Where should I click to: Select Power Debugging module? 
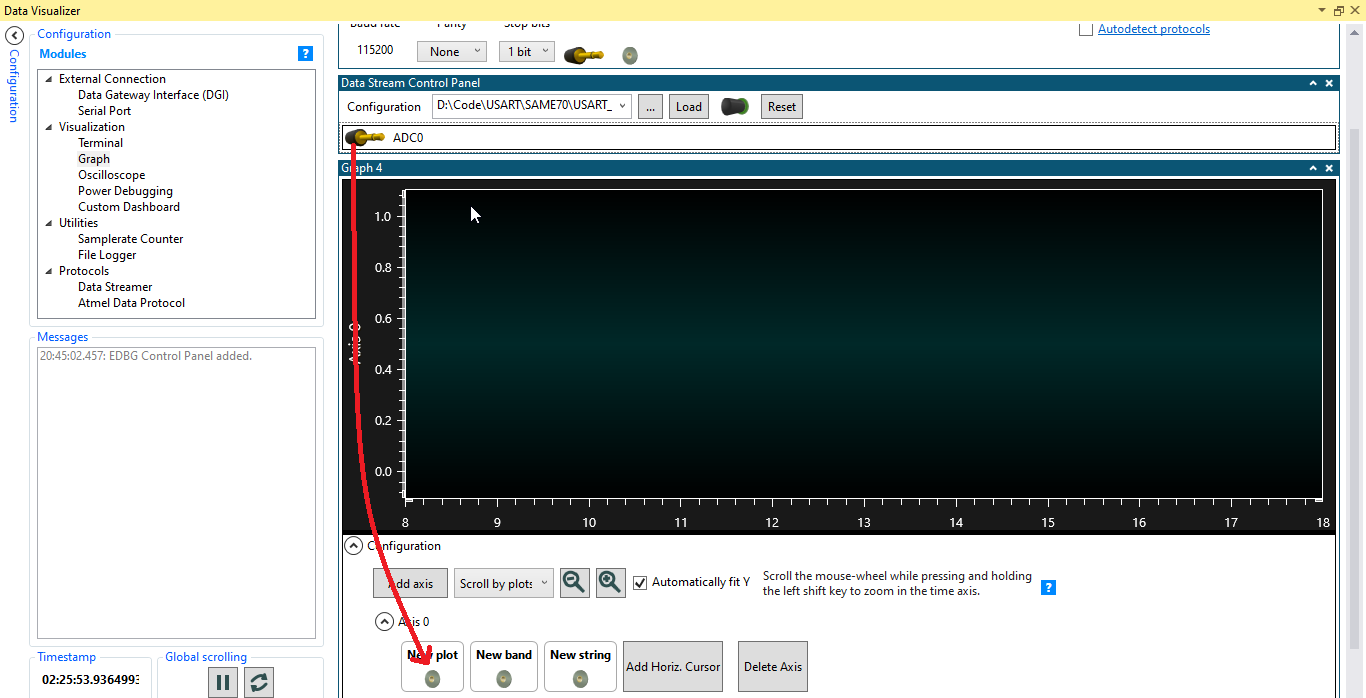(125, 191)
